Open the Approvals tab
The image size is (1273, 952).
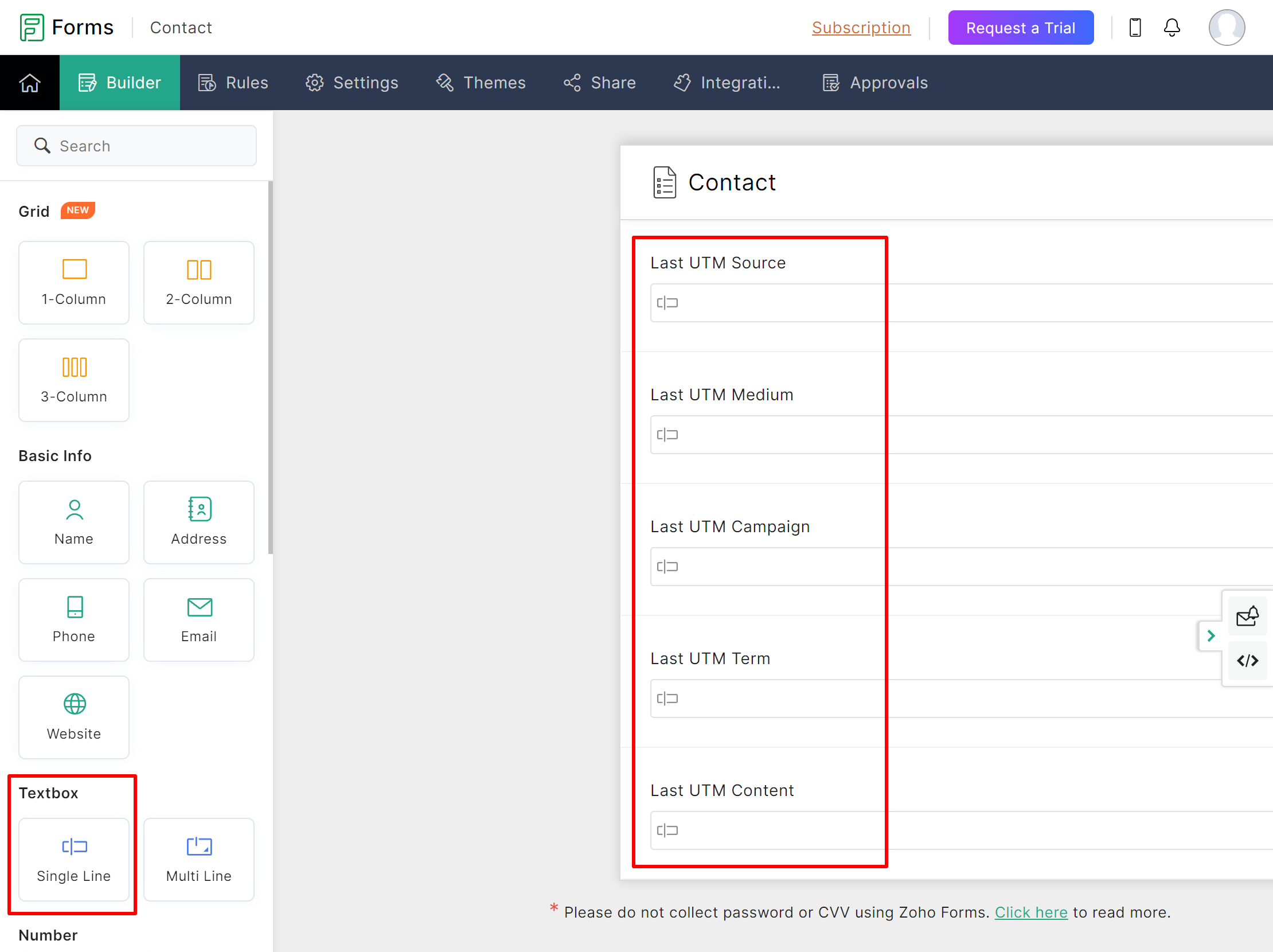click(874, 83)
